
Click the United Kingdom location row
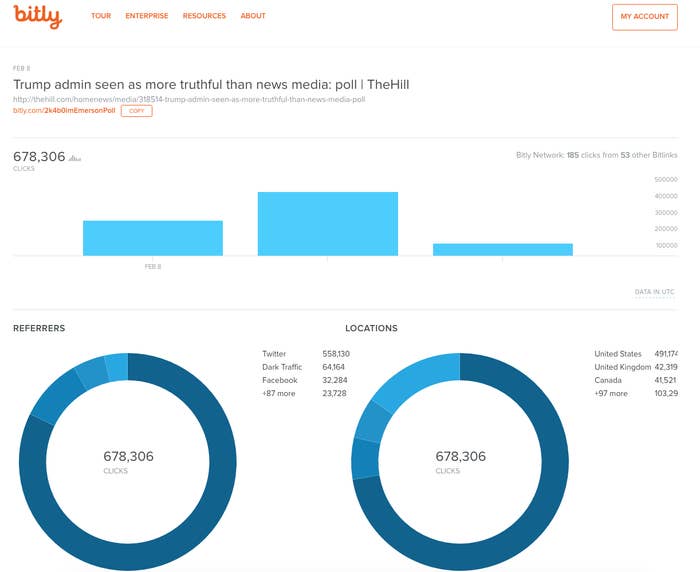tap(636, 367)
